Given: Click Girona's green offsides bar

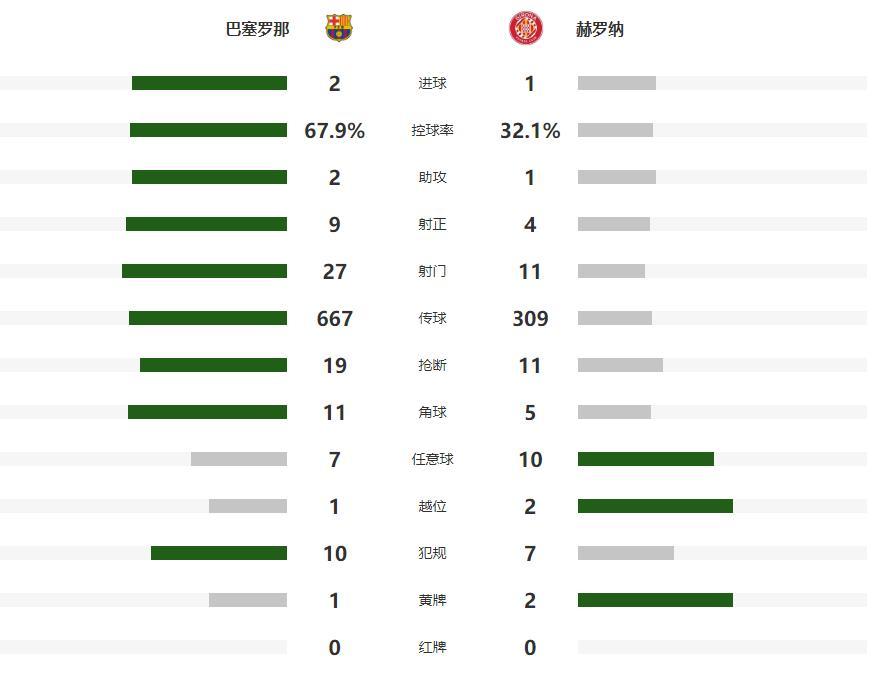Looking at the screenshot, I should click(655, 506).
